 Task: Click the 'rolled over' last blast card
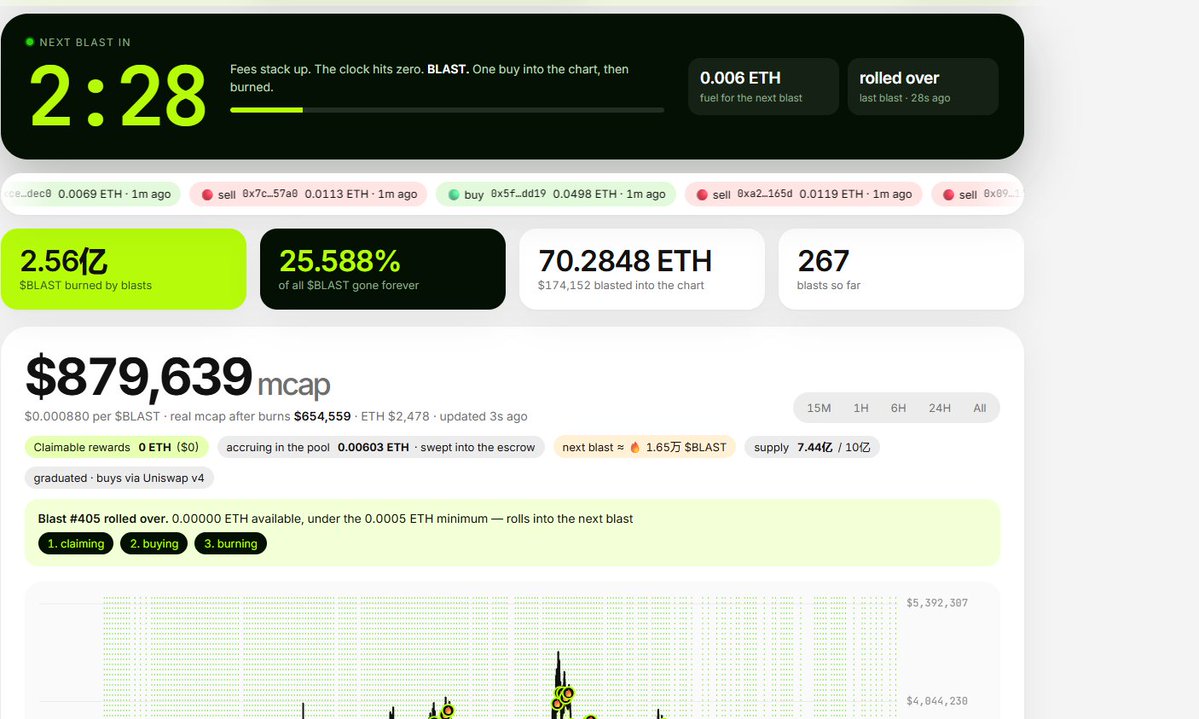pos(923,86)
